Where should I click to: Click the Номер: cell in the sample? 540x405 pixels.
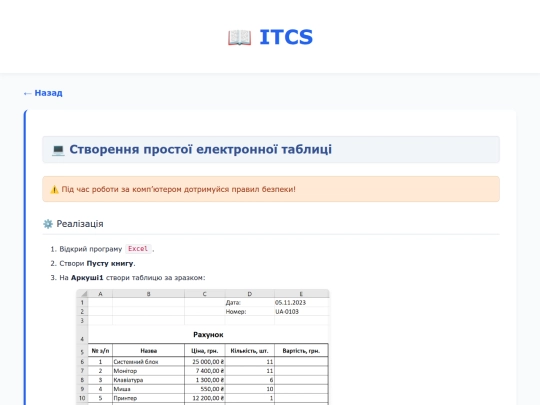250,312
